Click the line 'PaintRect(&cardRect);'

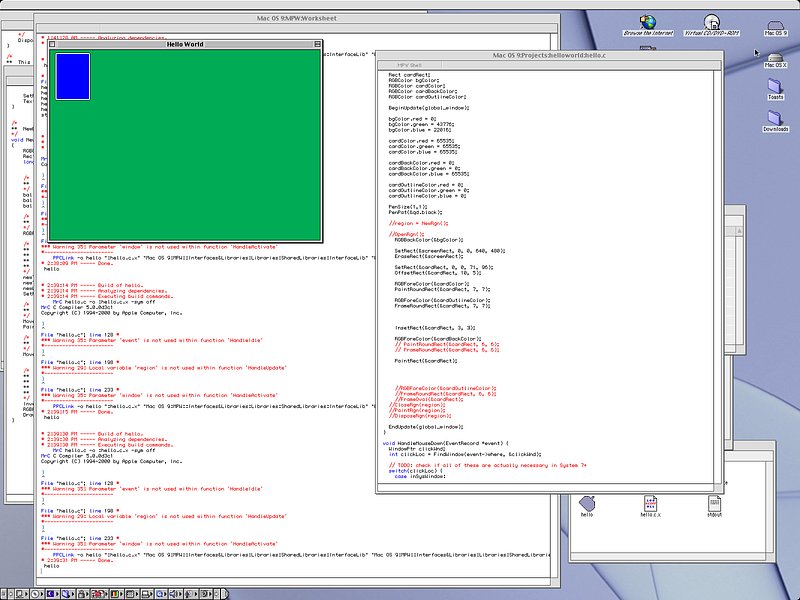point(426,361)
